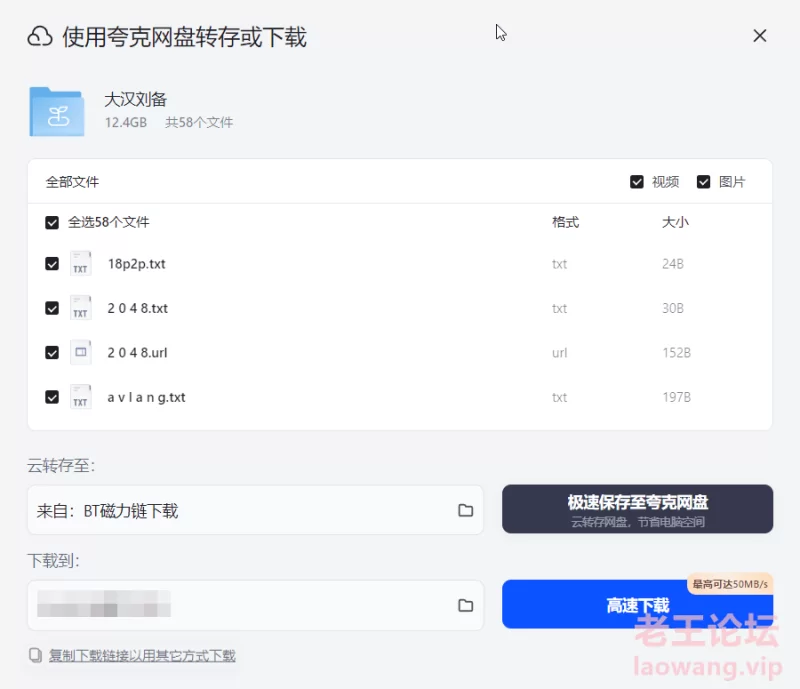Click the TXT icon for 18p2p.txt
800x689 pixels.
(x=81, y=264)
